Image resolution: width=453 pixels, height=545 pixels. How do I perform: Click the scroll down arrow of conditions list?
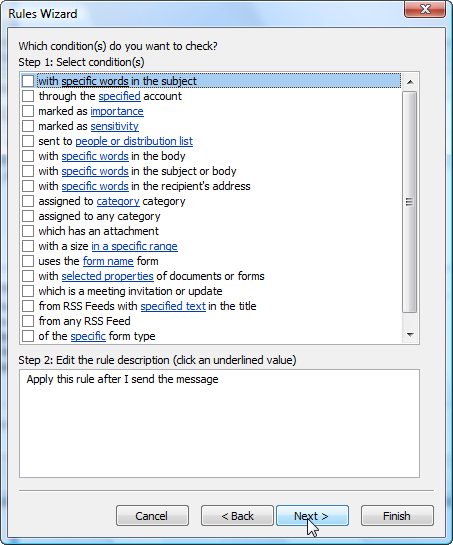pos(410,335)
